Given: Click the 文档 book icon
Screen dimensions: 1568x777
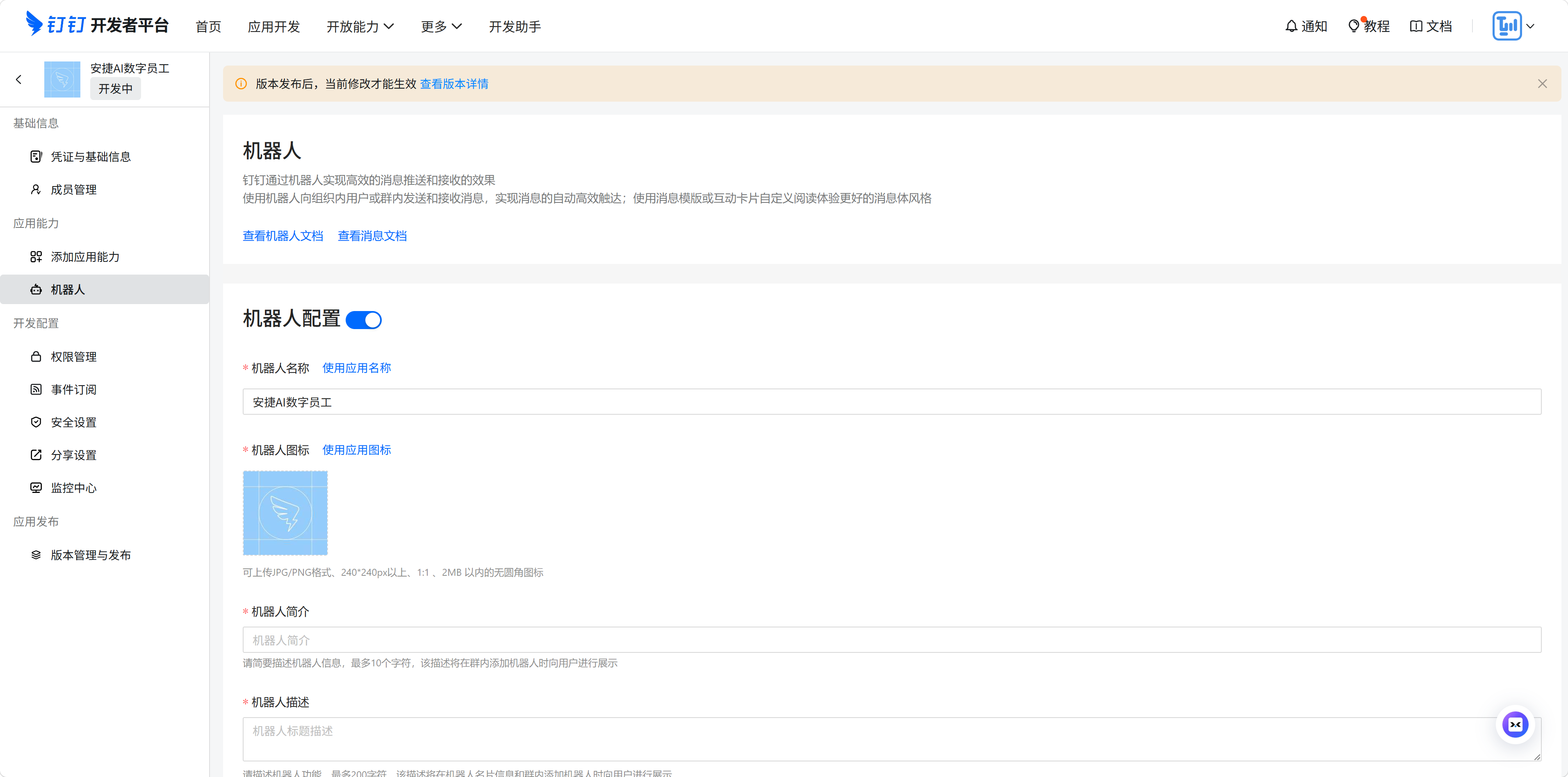Looking at the screenshot, I should click(1416, 26).
